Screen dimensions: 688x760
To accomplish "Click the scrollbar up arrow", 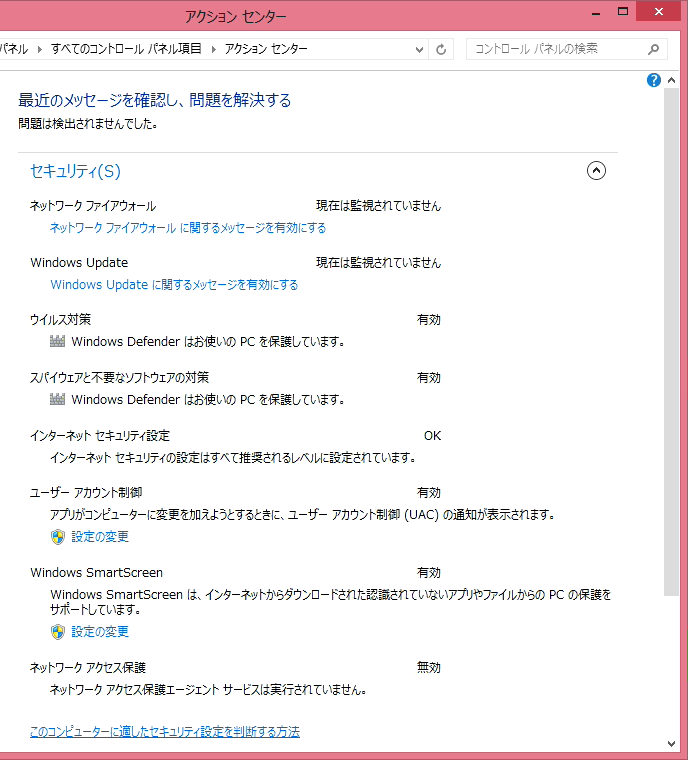I will pos(671,80).
